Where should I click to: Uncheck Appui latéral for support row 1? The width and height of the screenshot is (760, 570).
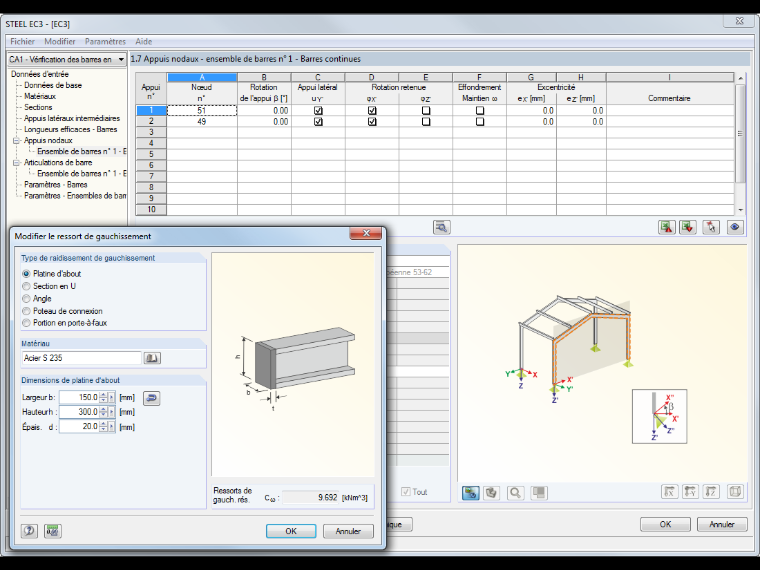pyautogui.click(x=318, y=111)
